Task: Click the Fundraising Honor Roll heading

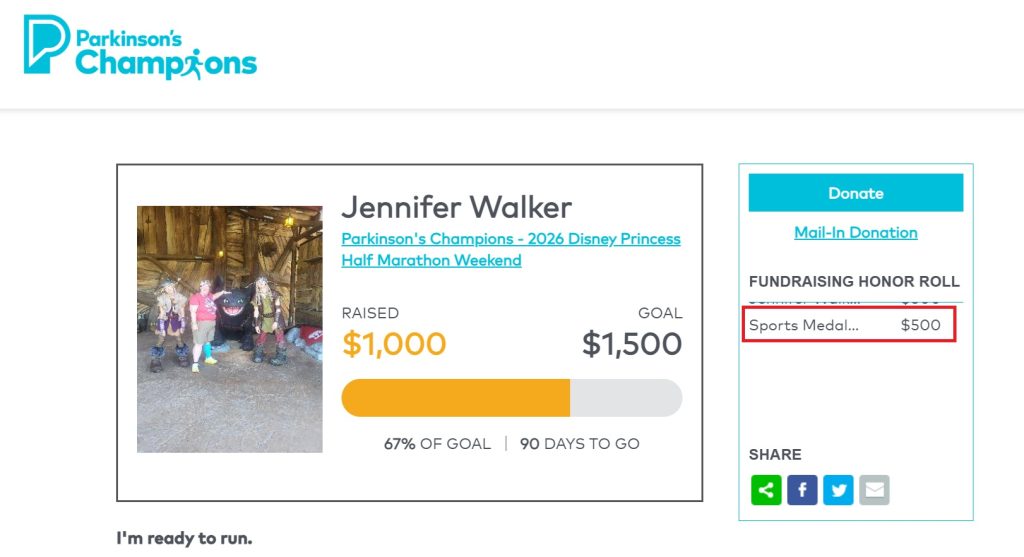Action: tap(854, 282)
